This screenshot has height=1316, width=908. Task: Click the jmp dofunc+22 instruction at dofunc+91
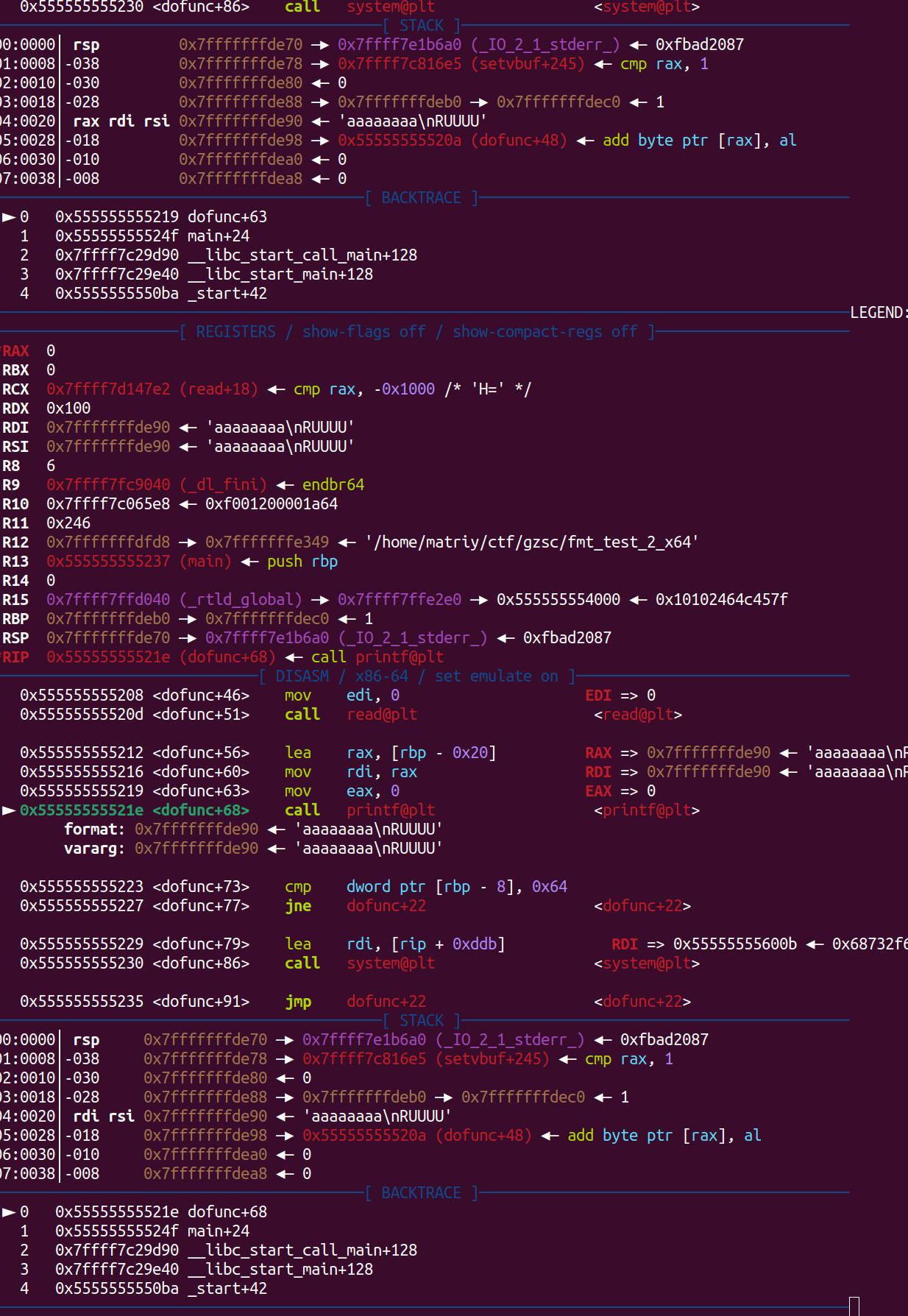pyautogui.click(x=355, y=1002)
